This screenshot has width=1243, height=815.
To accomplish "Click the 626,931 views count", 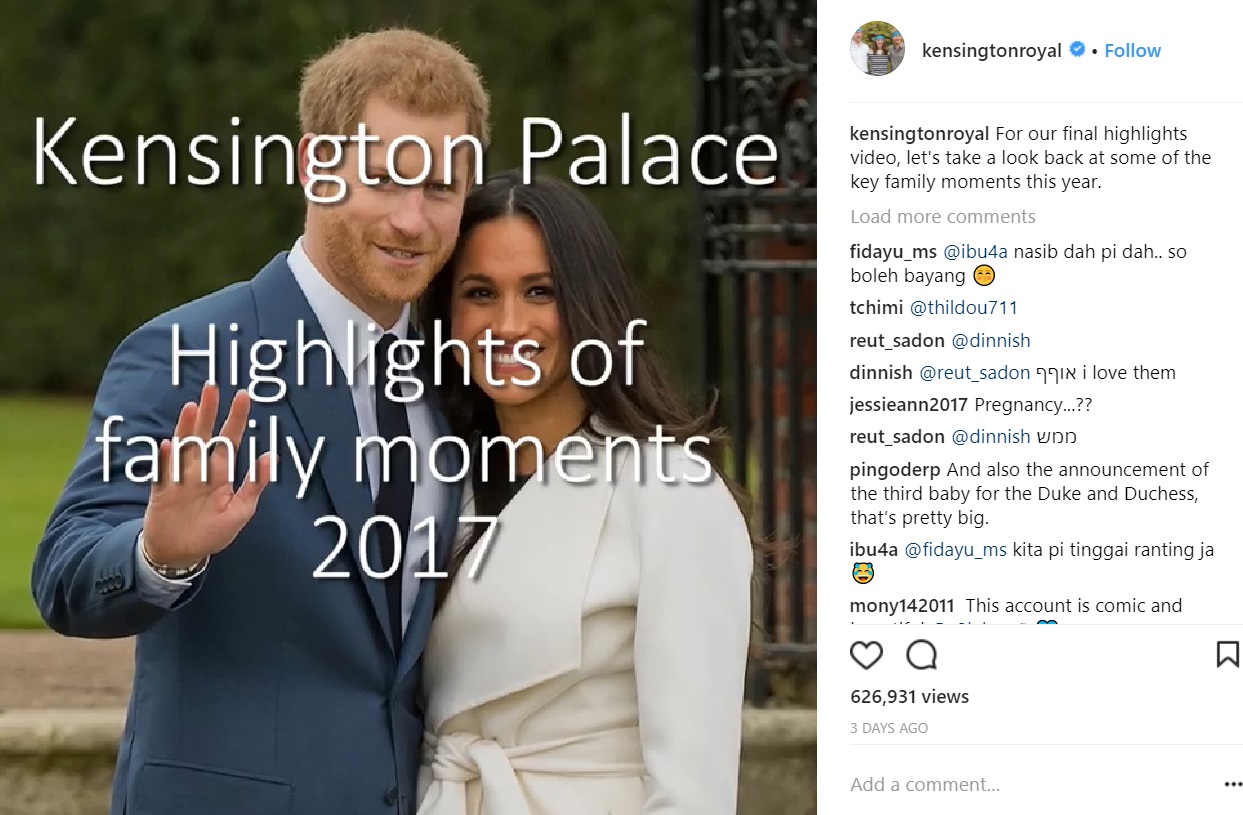I will coord(909,697).
